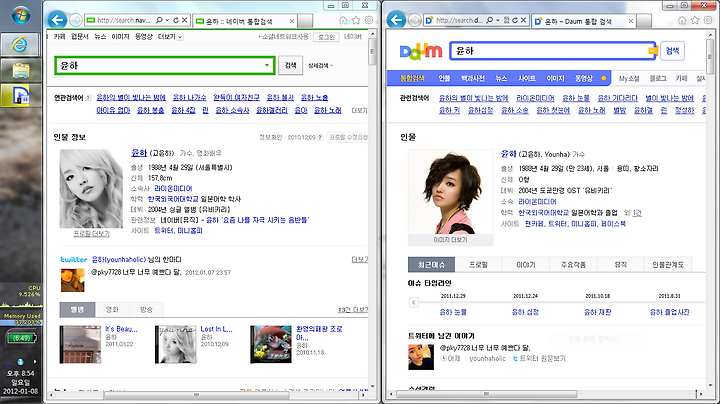The width and height of the screenshot is (720, 404).
Task: Stop loading via the X beside Naver's refresh
Action: [184, 20]
